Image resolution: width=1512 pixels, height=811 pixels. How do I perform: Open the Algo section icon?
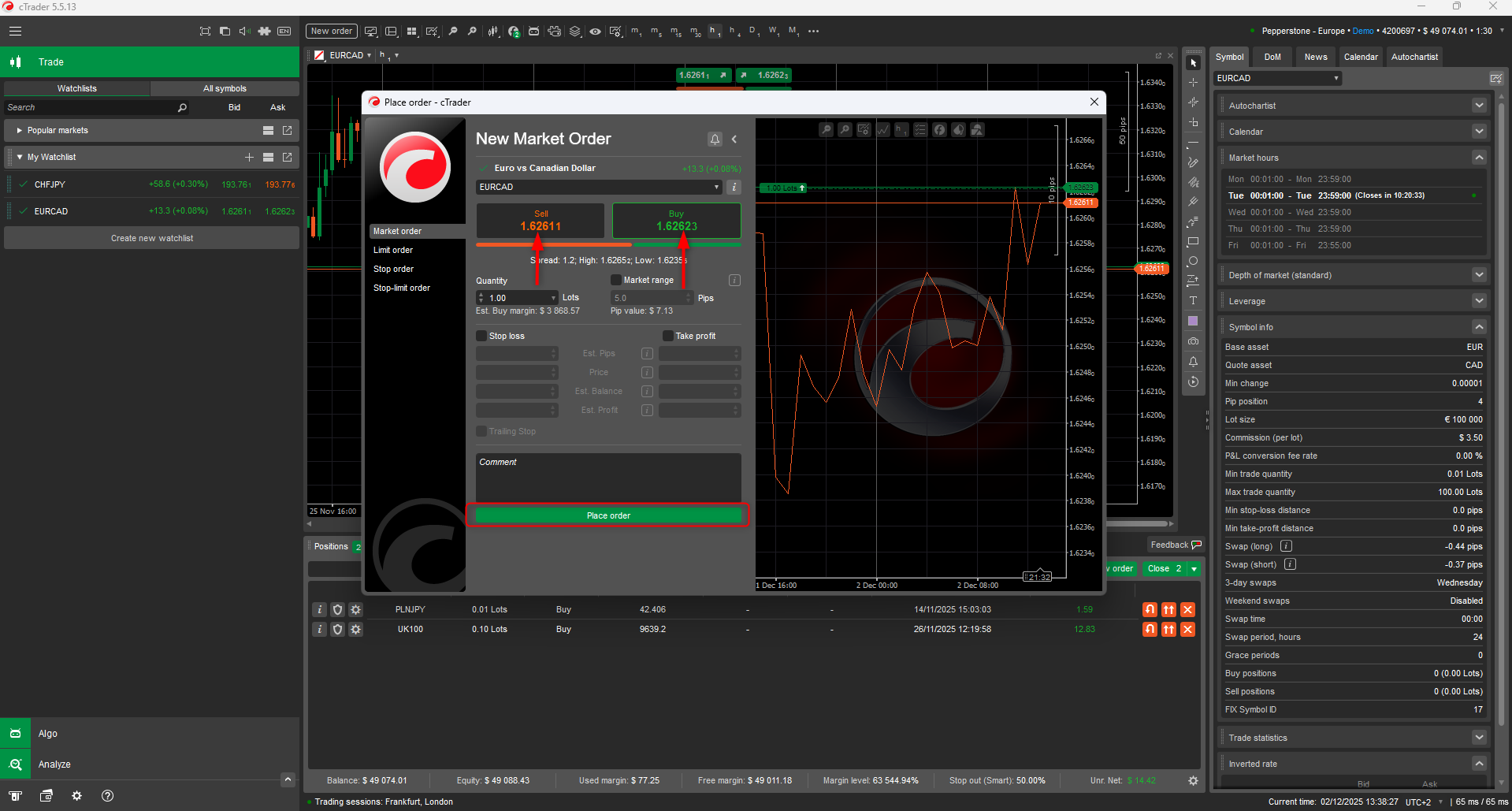pyautogui.click(x=15, y=734)
